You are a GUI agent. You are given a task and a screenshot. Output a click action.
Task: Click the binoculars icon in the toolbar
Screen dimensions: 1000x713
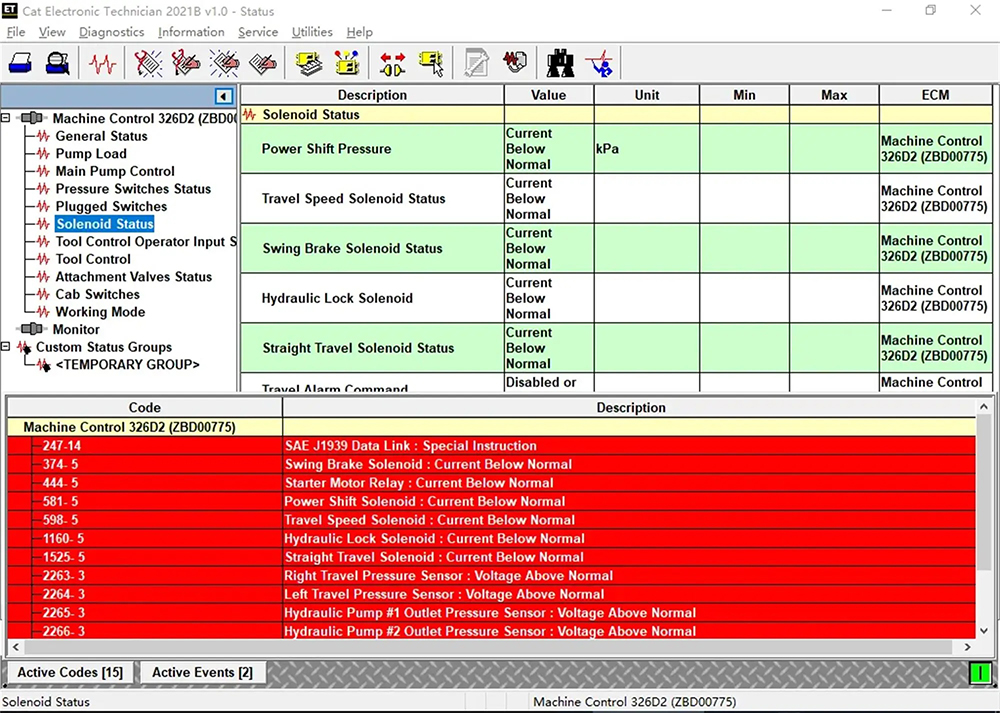click(x=560, y=64)
